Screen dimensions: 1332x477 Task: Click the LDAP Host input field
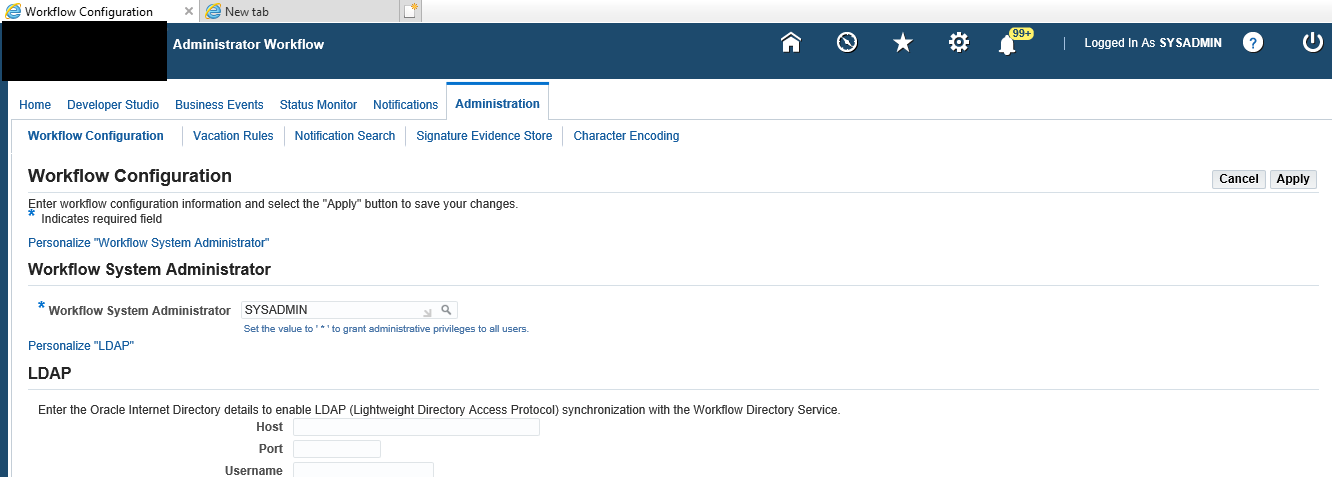click(x=416, y=427)
